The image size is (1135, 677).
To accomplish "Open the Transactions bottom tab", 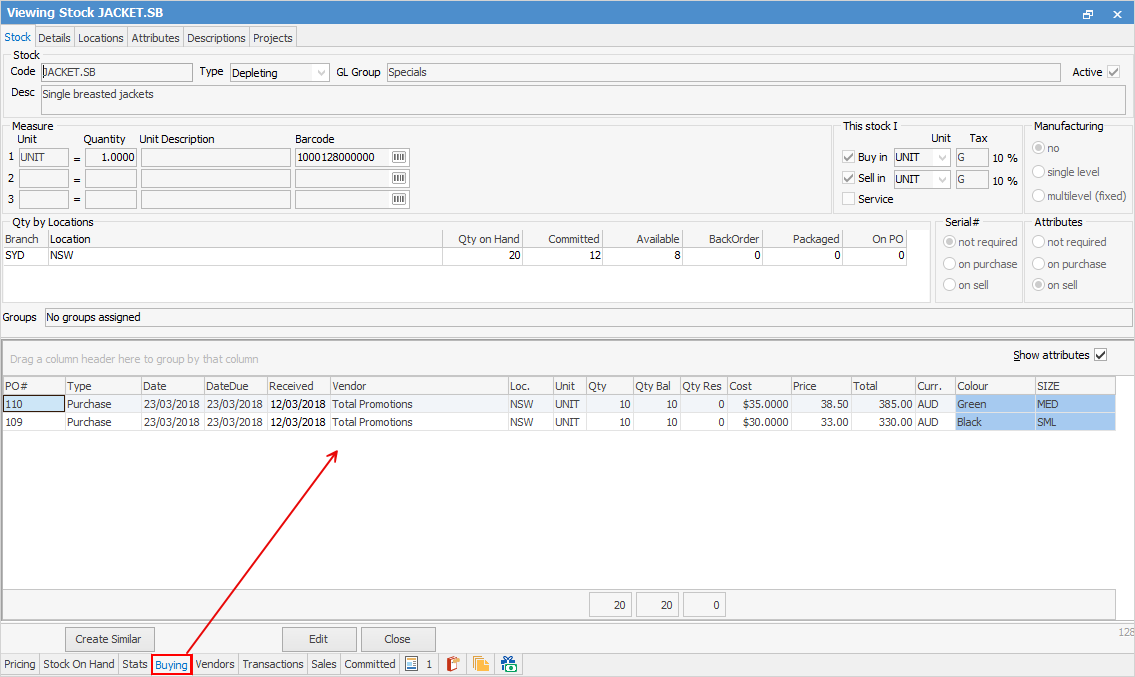I will 272,664.
